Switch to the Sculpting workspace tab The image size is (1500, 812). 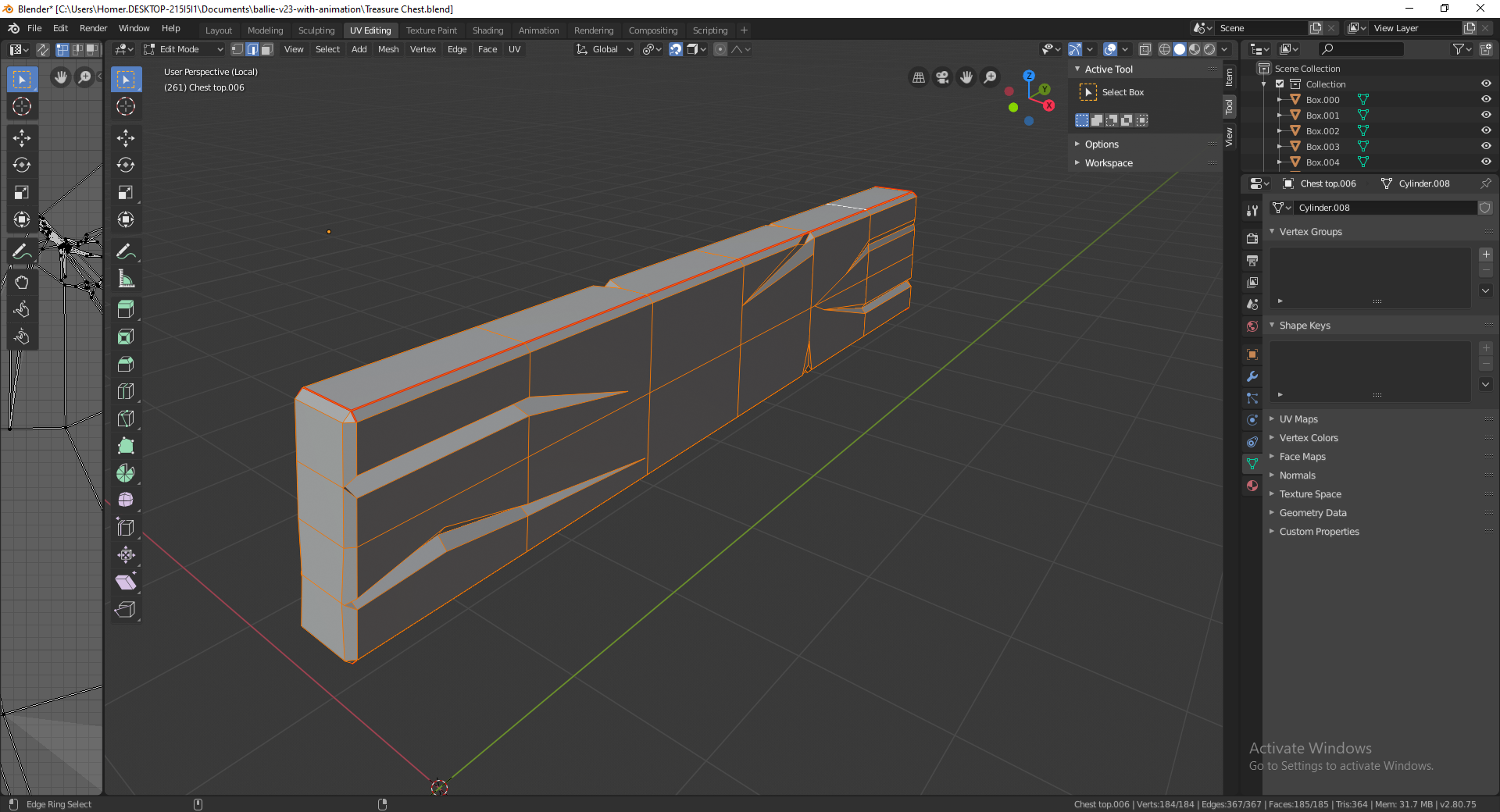(x=316, y=30)
